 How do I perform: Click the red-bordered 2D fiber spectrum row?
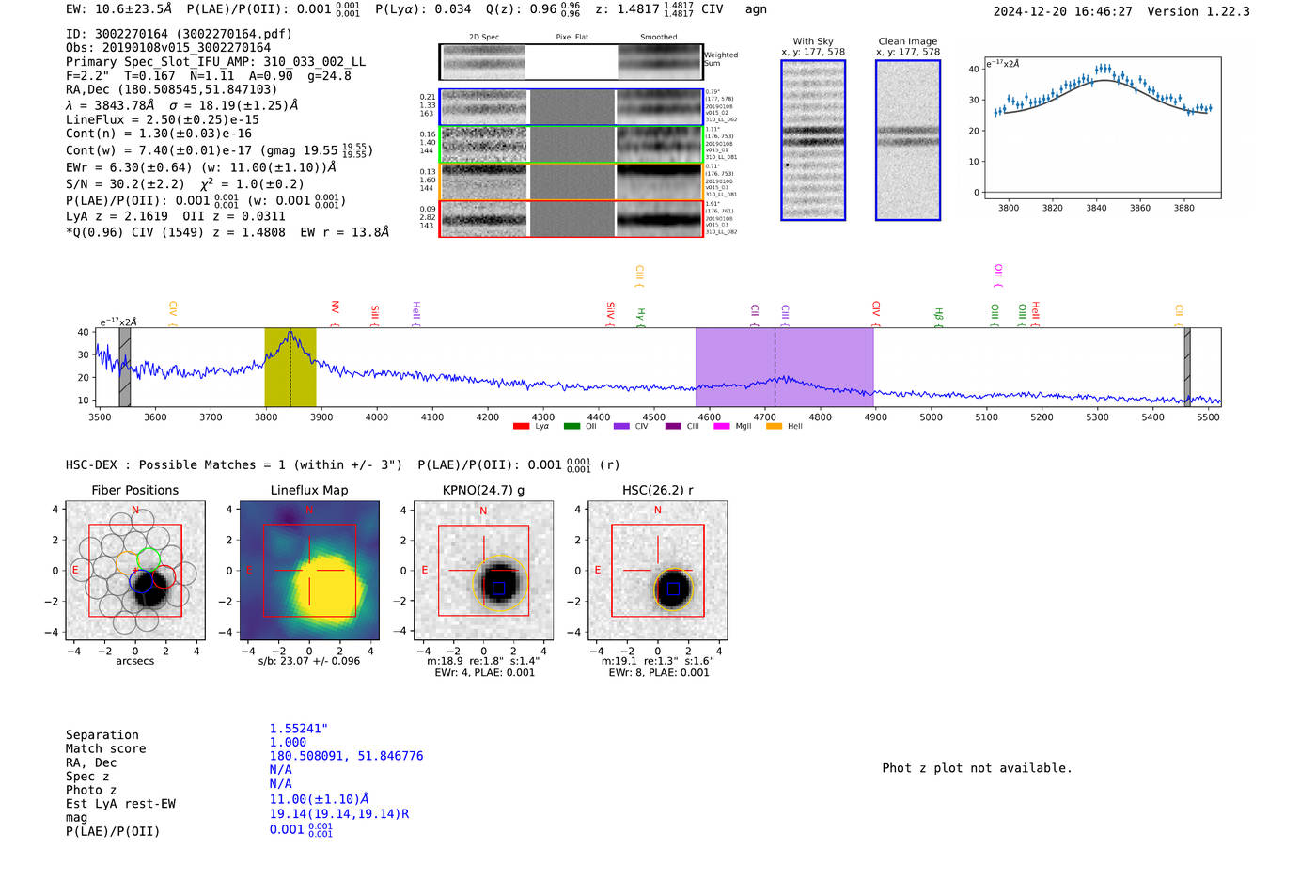pos(572,219)
